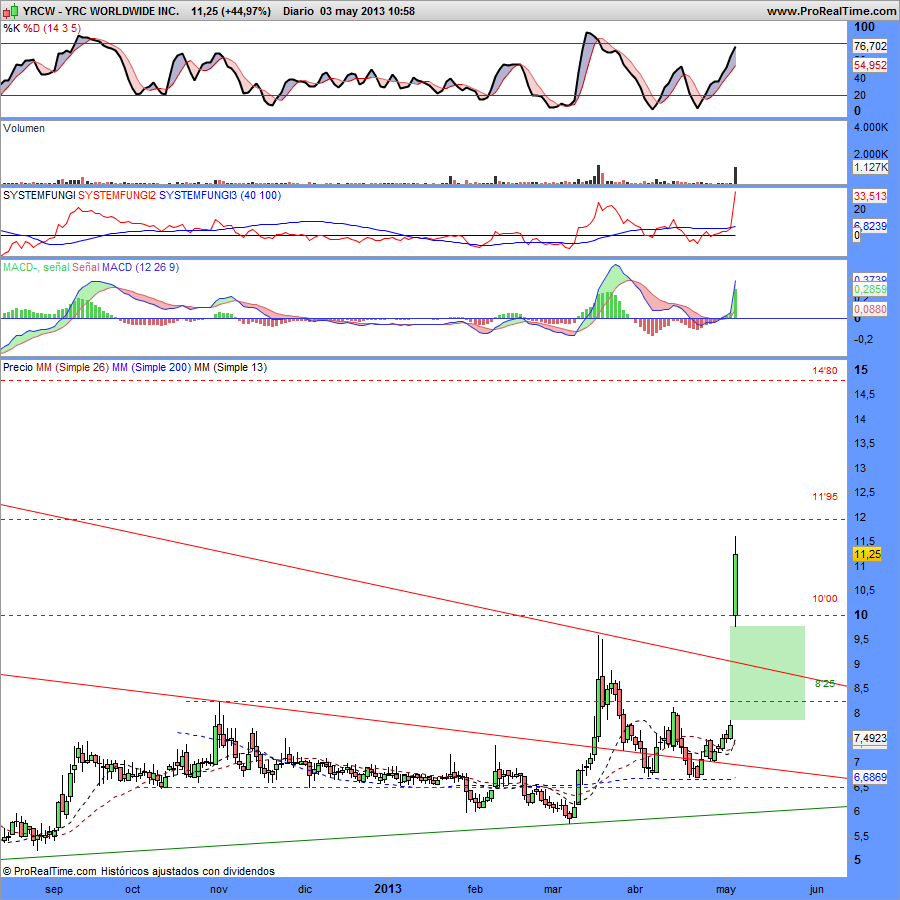
Task: Click the (40 100) indicator parameters
Action: point(261,195)
